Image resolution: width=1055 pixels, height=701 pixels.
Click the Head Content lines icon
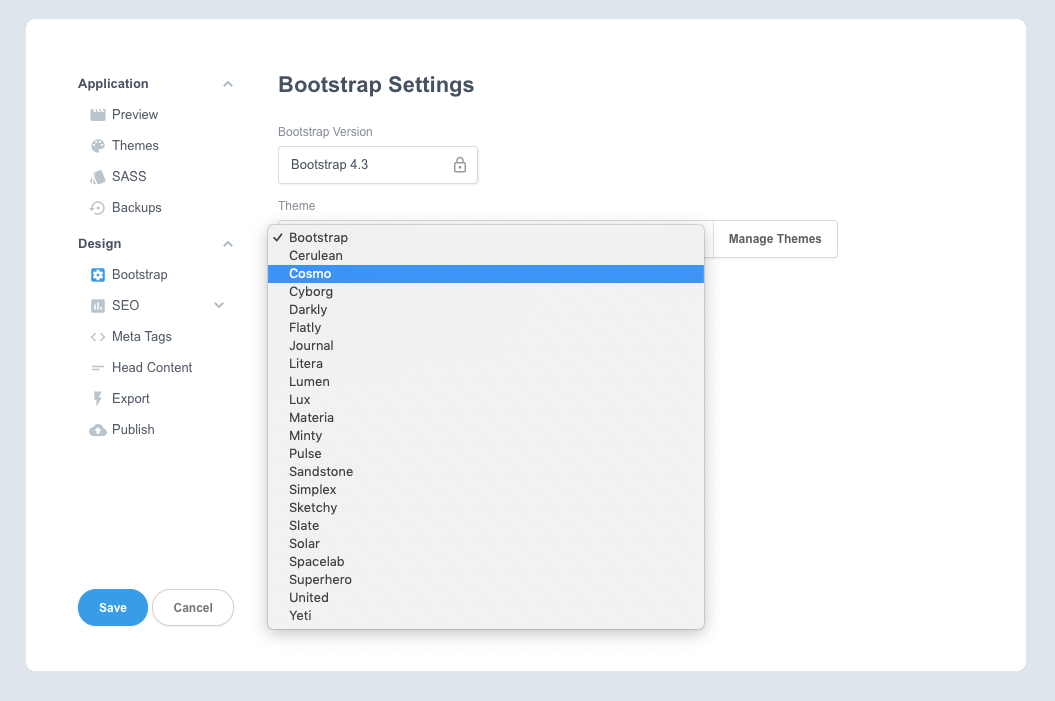[98, 368]
